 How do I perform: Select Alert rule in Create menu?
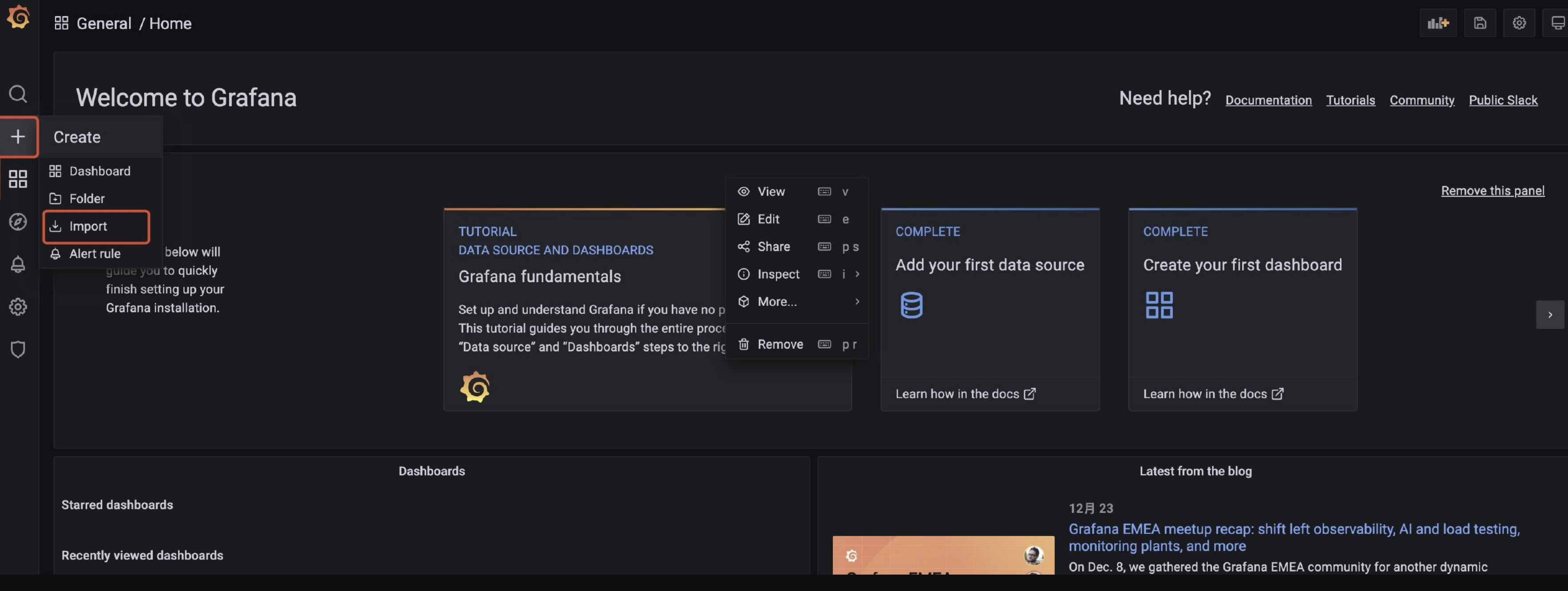pos(95,254)
